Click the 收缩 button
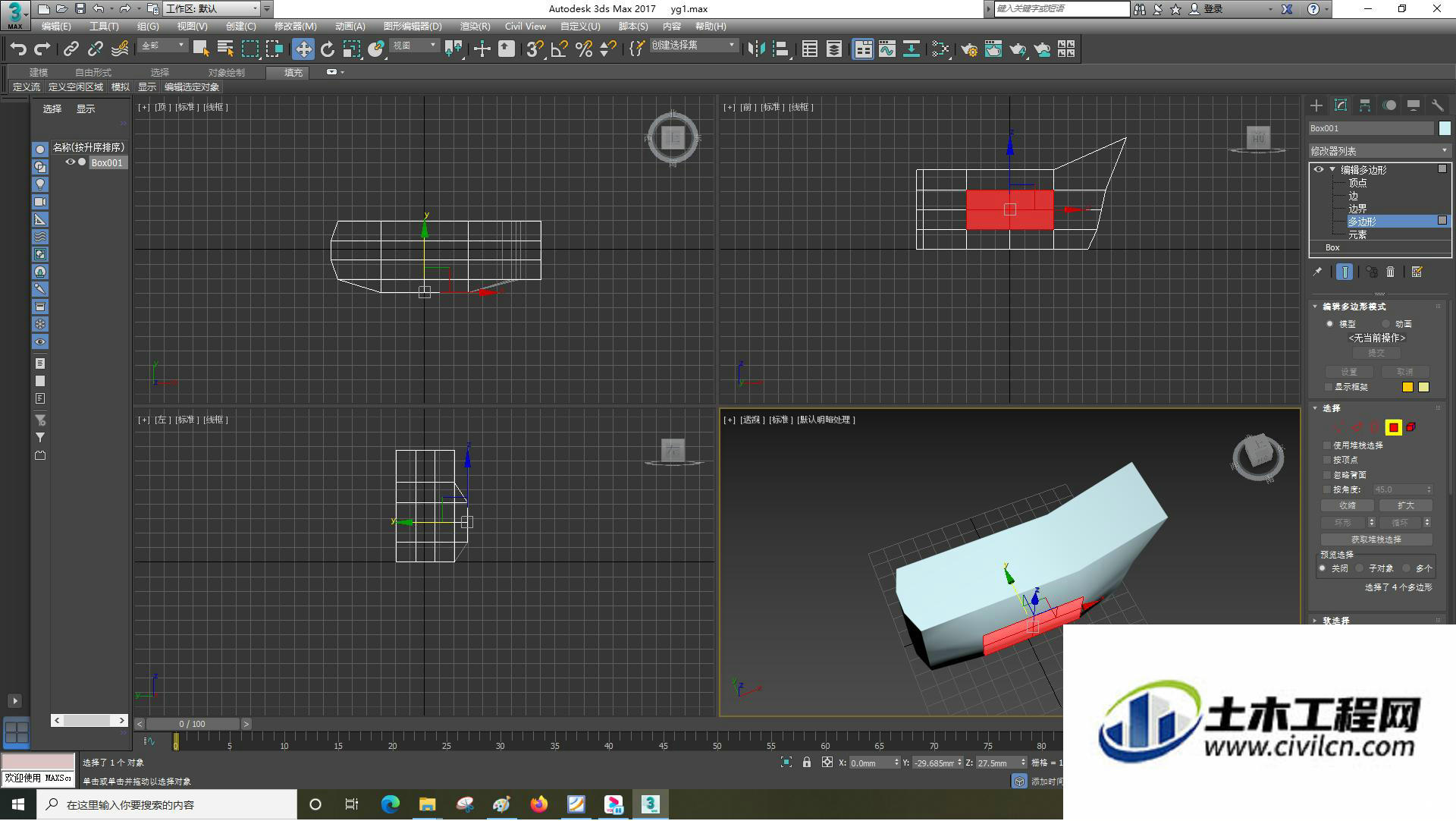This screenshot has height=821, width=1456. (x=1348, y=506)
